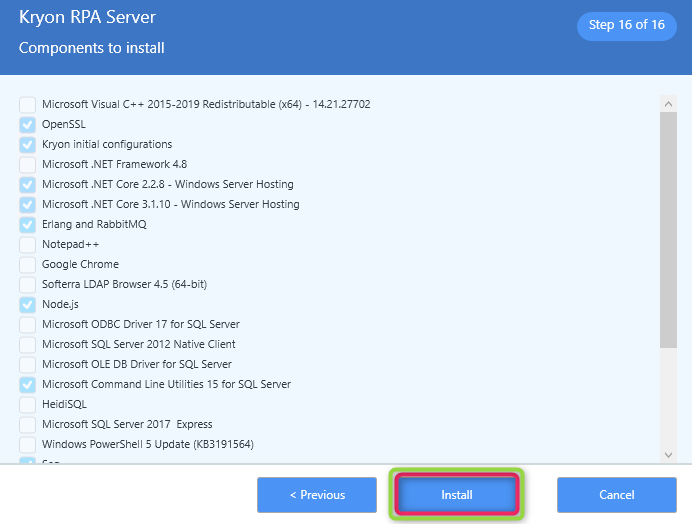Enable Microsoft OLE DB Driver checkbox
Screen dimensions: 692x524
tap(27, 365)
